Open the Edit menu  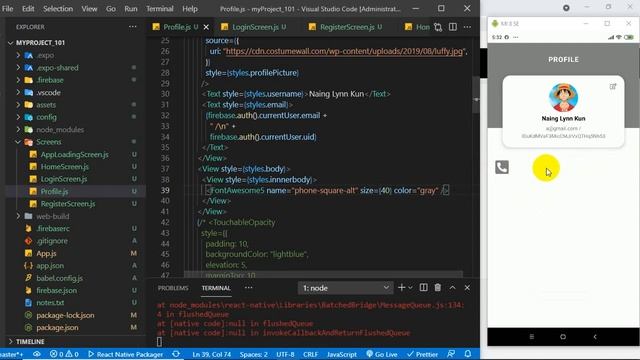[28, 9]
